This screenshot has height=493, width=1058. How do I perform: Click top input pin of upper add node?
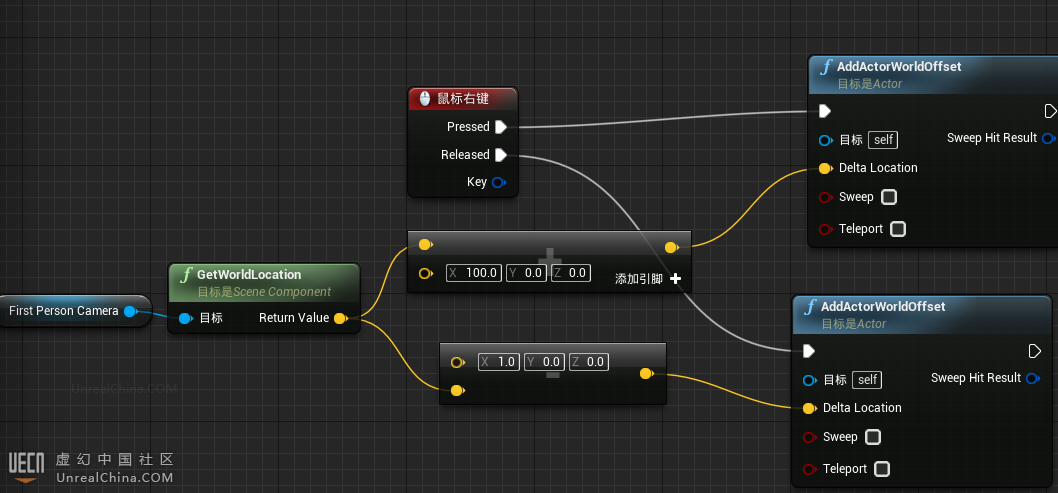click(426, 244)
